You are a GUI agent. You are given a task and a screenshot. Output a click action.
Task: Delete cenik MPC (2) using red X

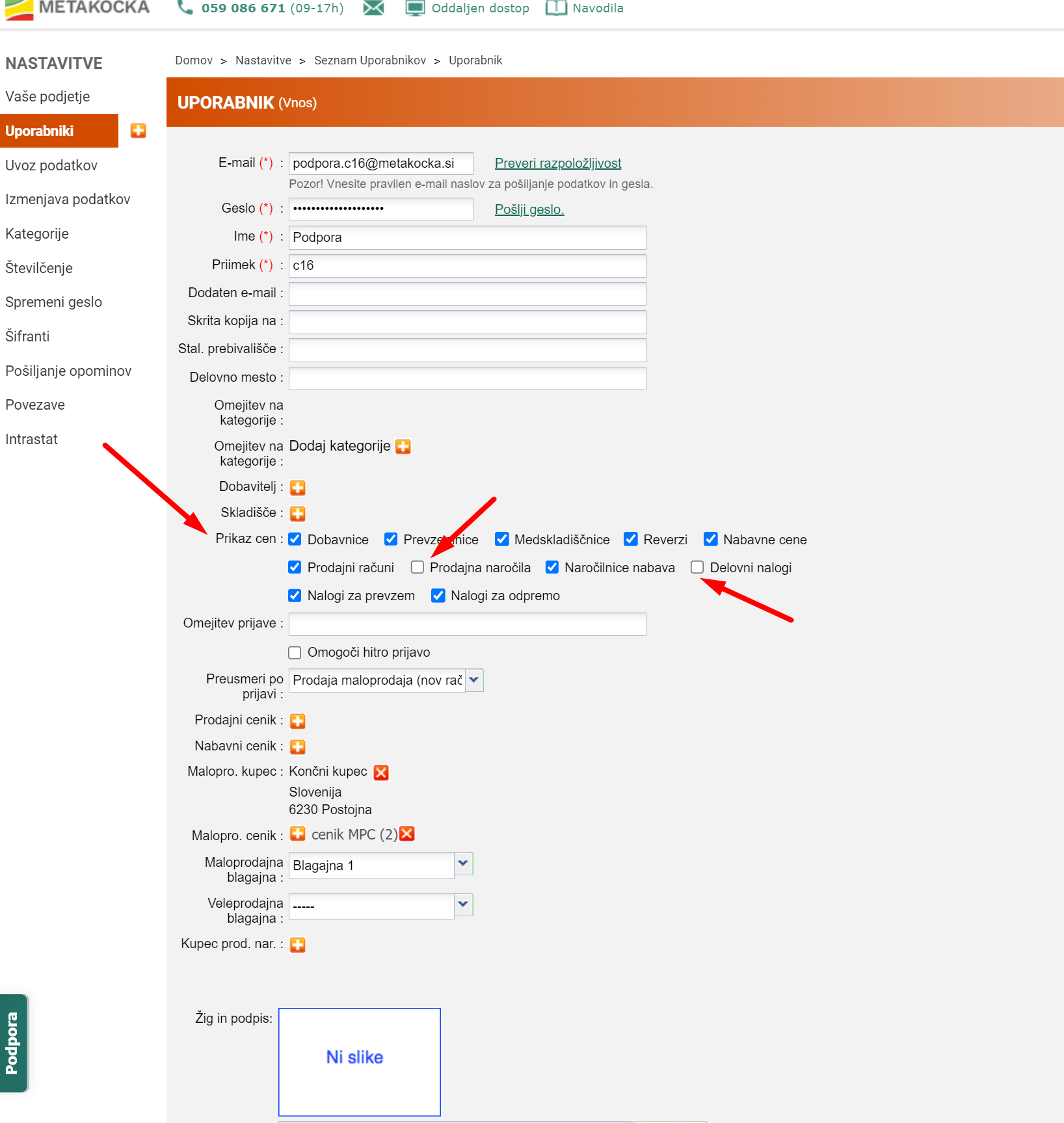pyautogui.click(x=407, y=834)
